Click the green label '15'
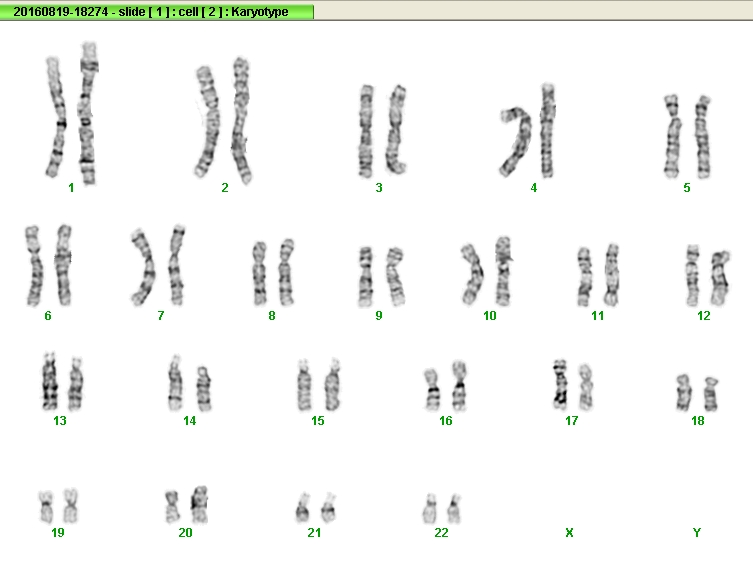This screenshot has height=579, width=753. 317,421
